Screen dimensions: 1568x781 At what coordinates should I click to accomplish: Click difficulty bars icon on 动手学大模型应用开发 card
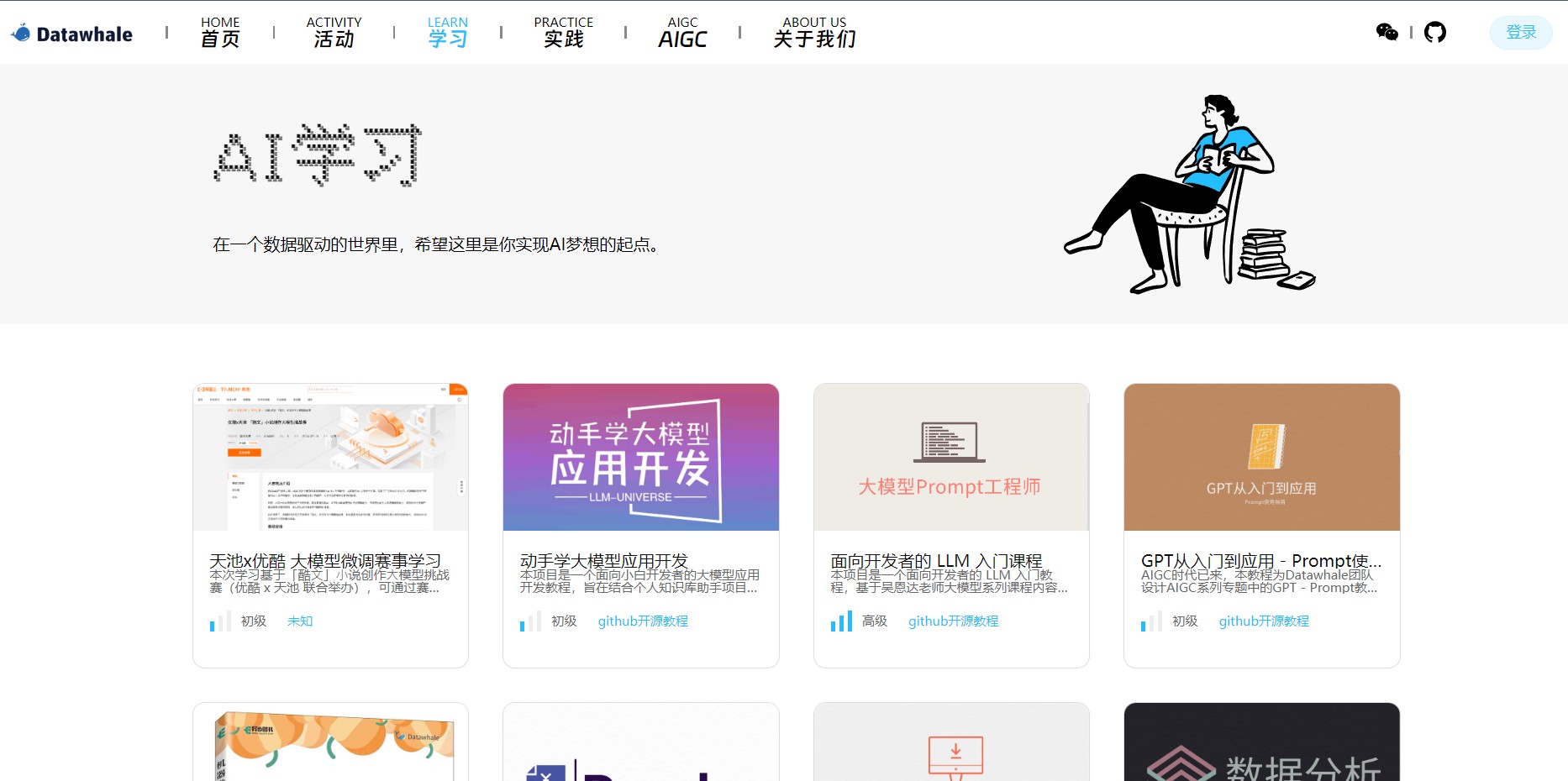530,621
